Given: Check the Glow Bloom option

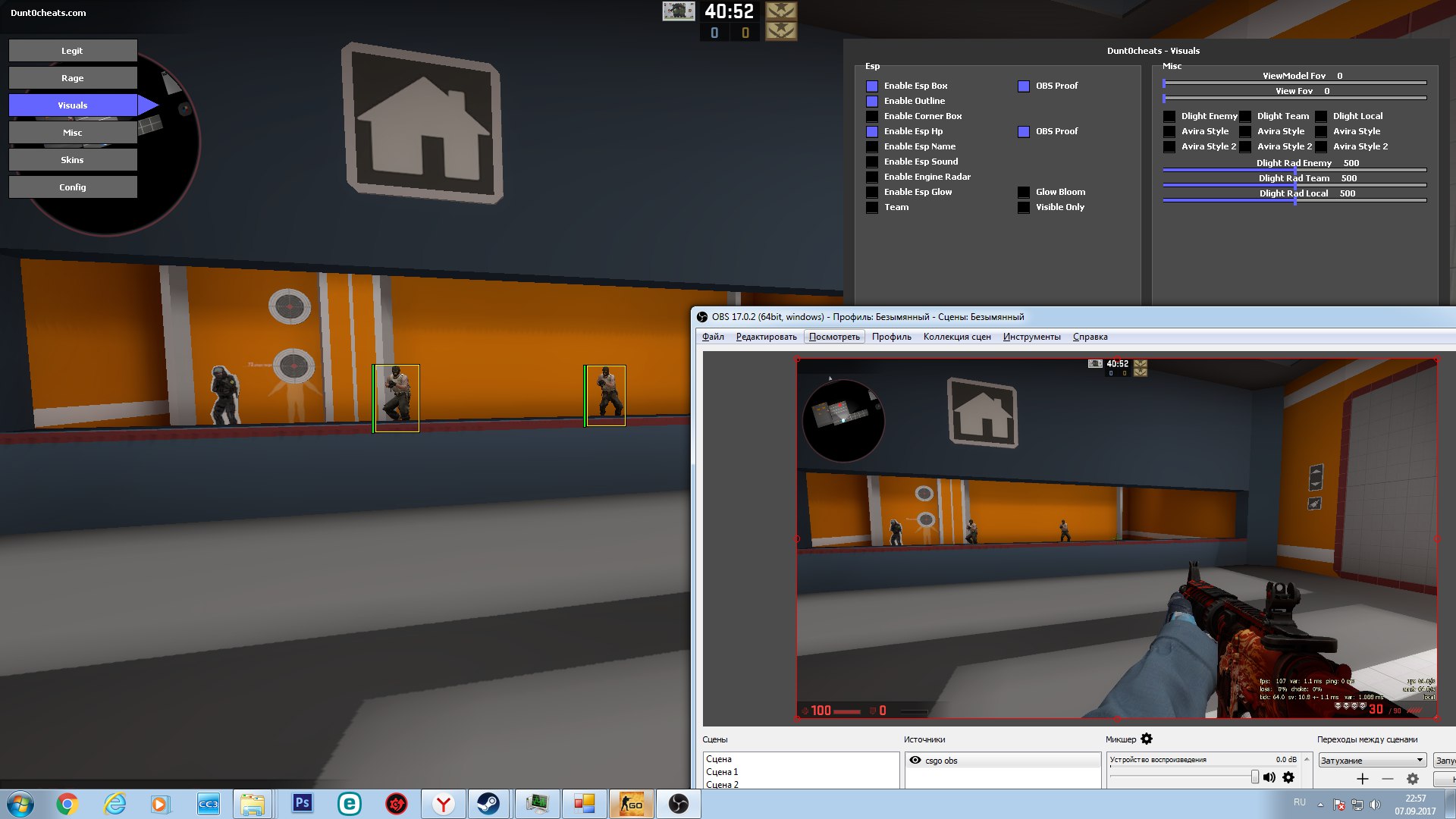Looking at the screenshot, I should click(x=1024, y=192).
